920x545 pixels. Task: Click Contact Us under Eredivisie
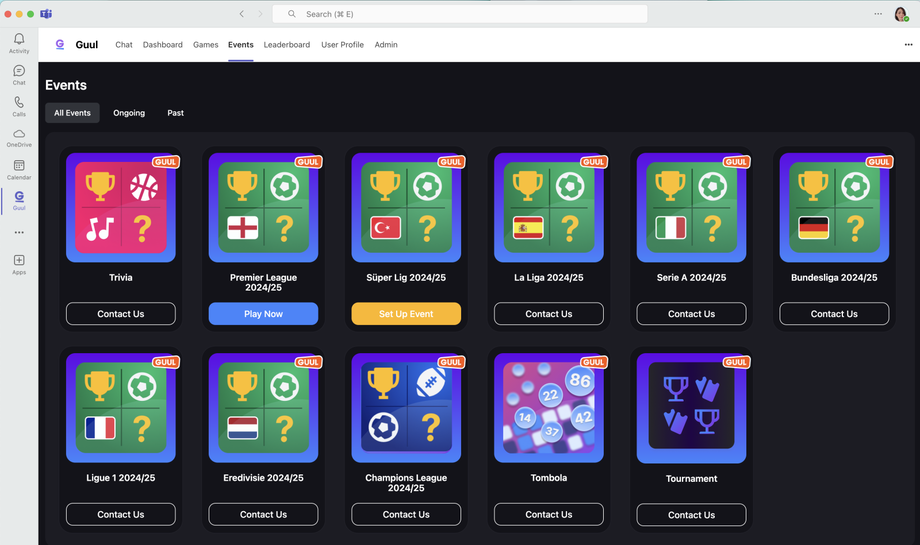(x=263, y=514)
